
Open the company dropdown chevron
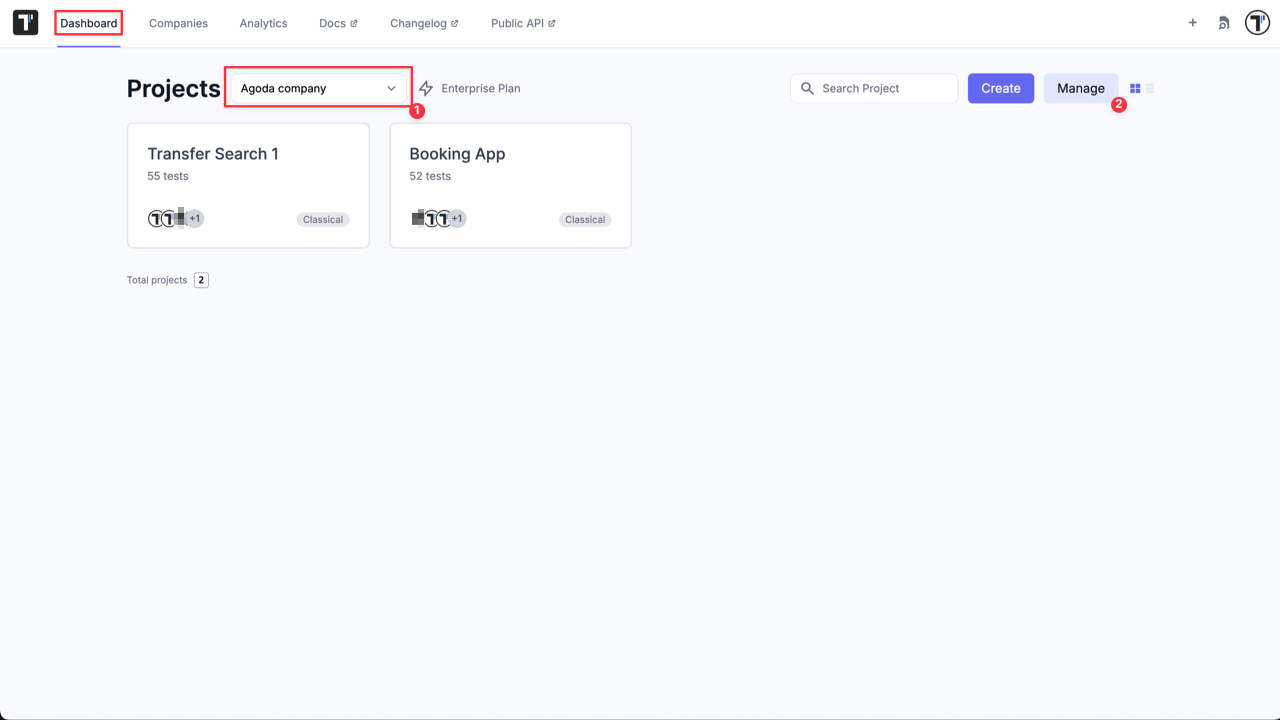390,88
